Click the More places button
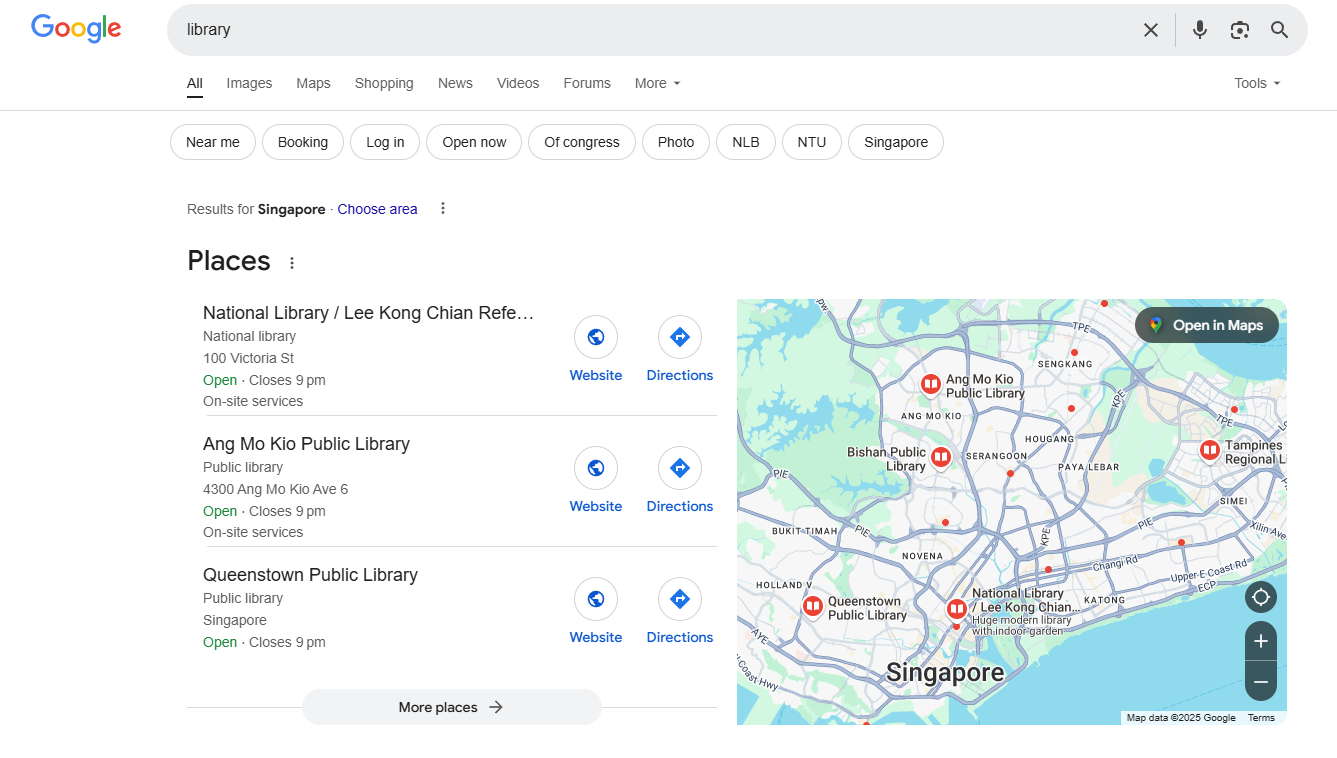 (452, 707)
